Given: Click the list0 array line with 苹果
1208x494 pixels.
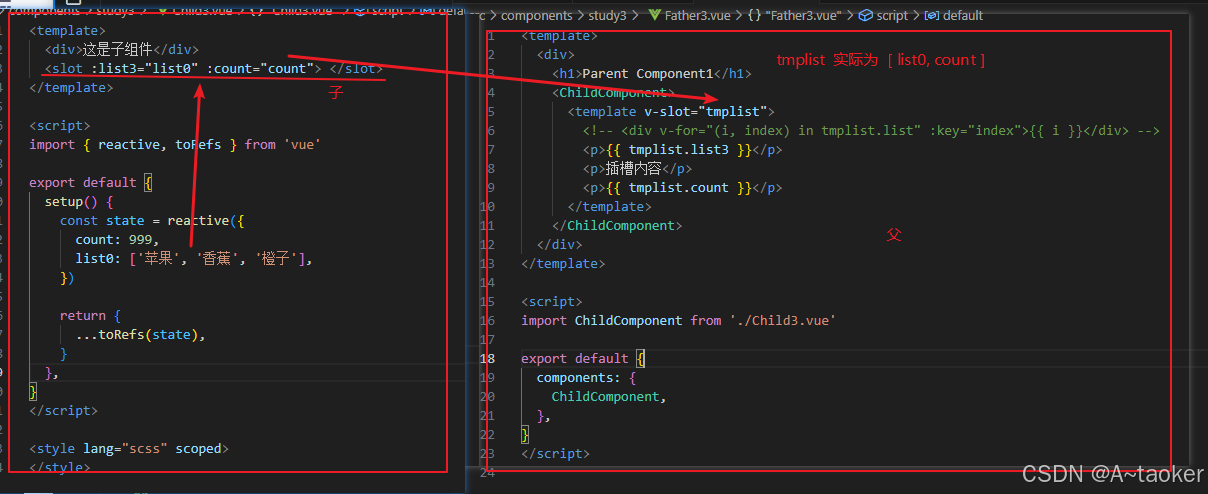Looking at the screenshot, I should click(x=195, y=258).
